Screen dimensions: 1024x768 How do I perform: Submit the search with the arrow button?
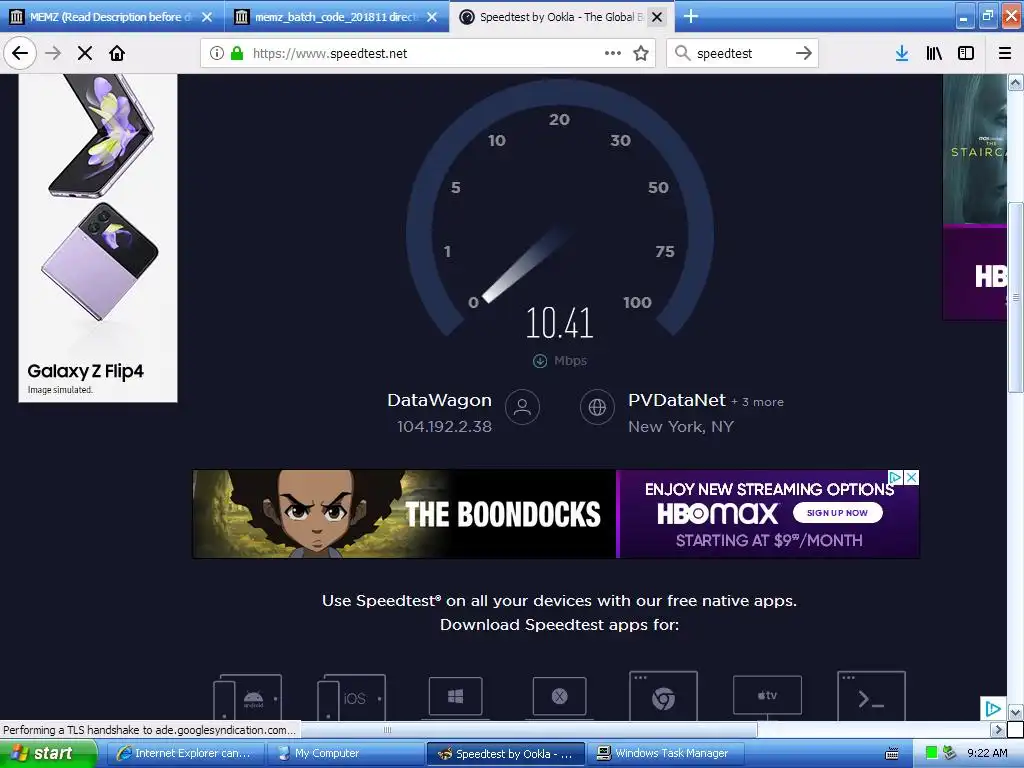tap(804, 53)
